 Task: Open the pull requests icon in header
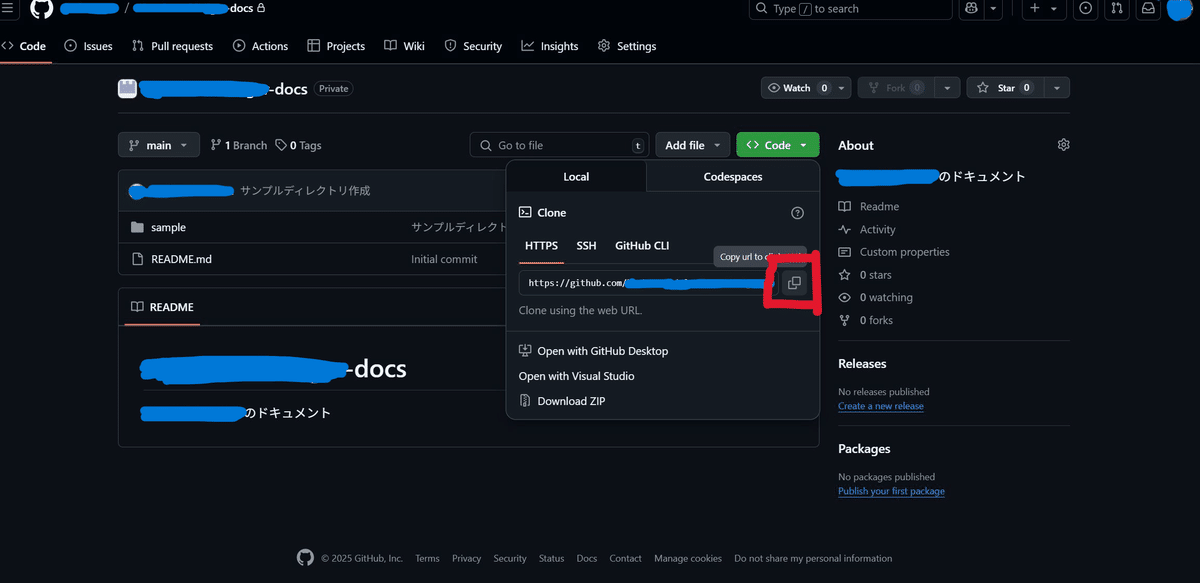[1117, 8]
